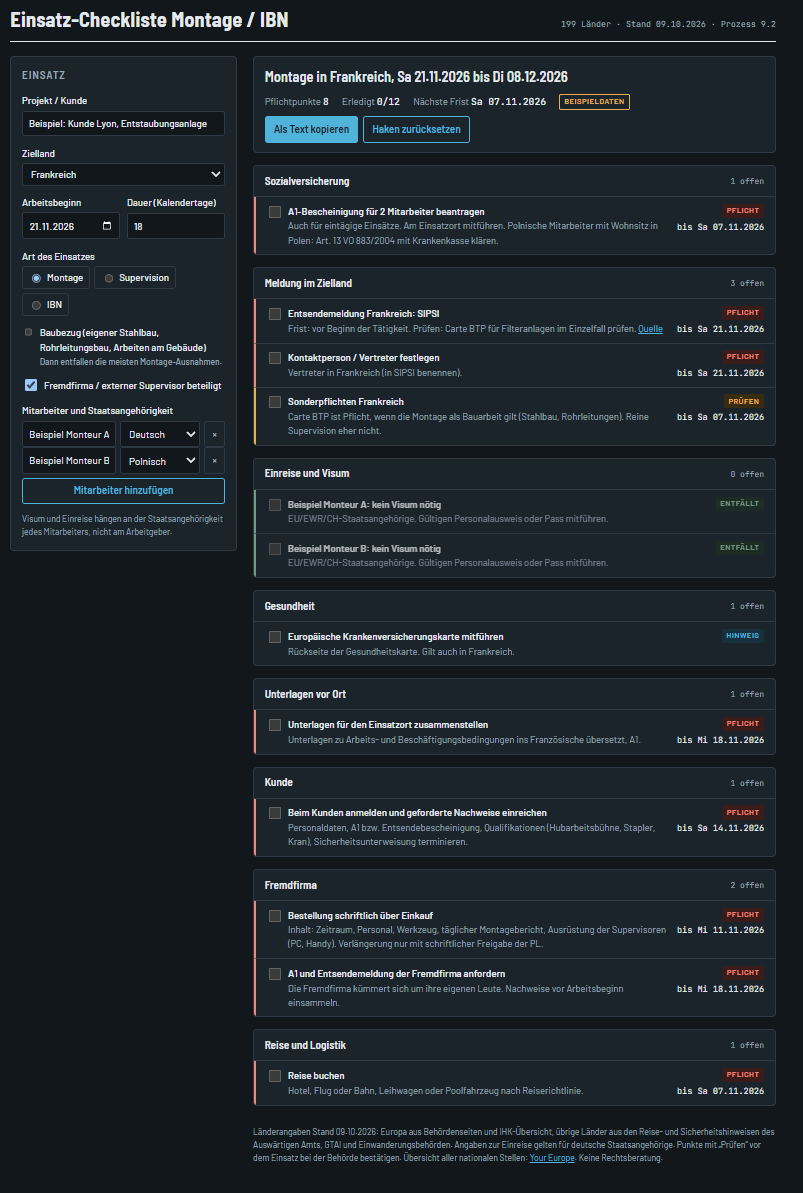Screen dimensions: 803x1193
Task: Check A1 und Entsendemeldung der Fremdfirma anfordern
Action: [x=275, y=974]
